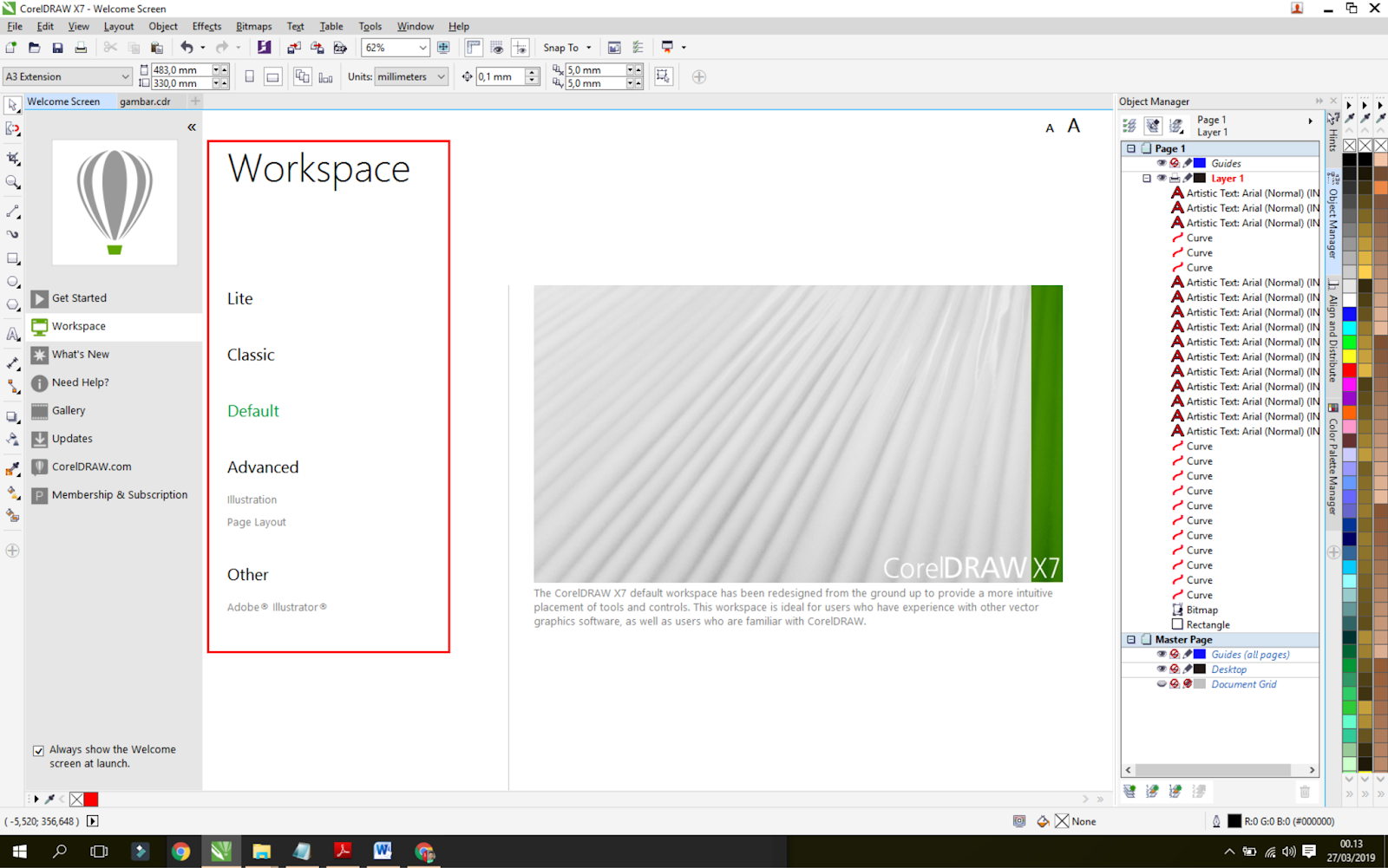Open the Gallery section in welcome sidebar
Screen dimensions: 1388x868
(x=114, y=411)
